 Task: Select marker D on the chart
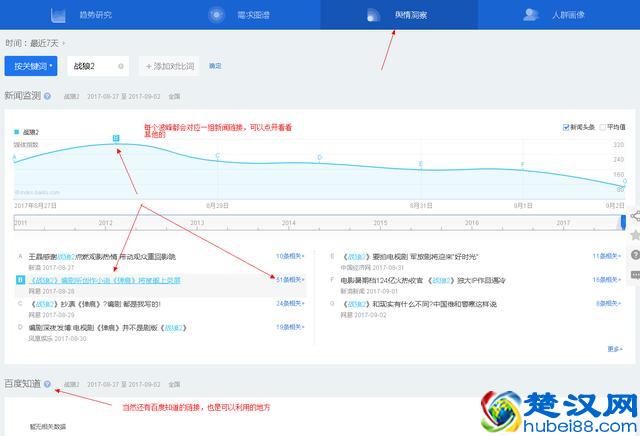point(320,157)
